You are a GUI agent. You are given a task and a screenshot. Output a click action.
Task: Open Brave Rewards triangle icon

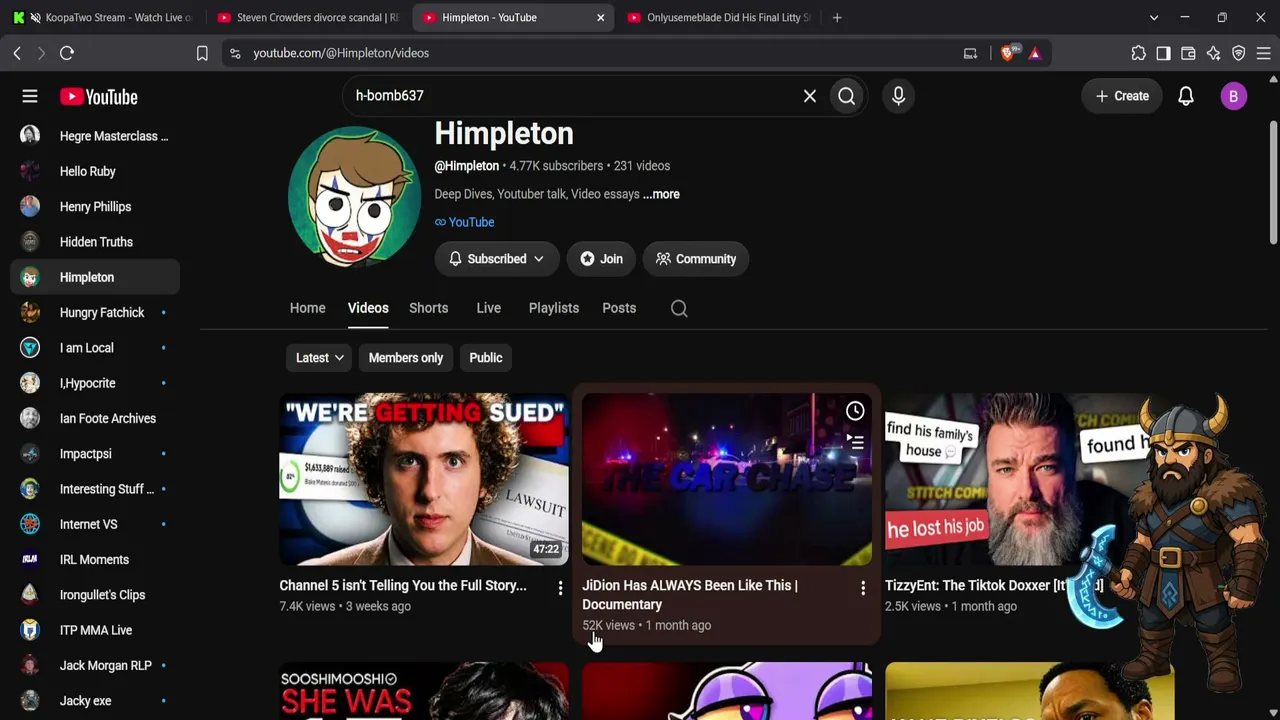[x=1035, y=53]
